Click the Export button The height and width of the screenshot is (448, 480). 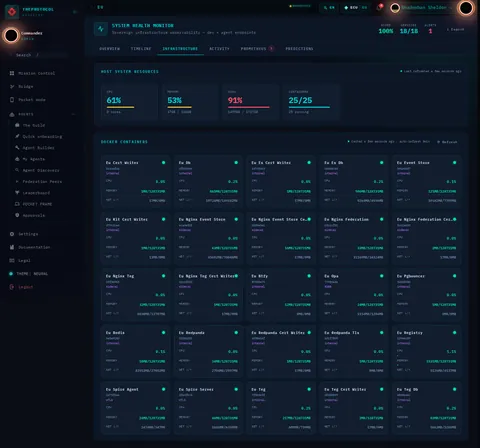455,29
